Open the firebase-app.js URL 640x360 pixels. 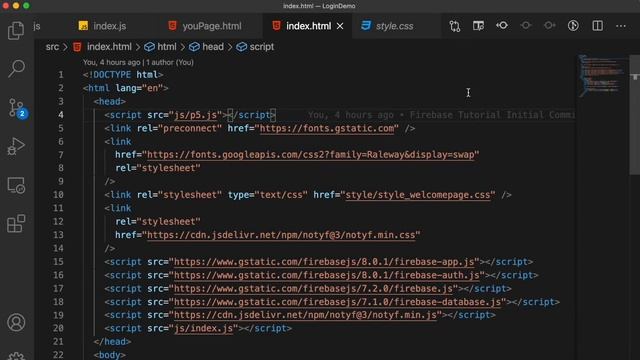click(x=324, y=262)
